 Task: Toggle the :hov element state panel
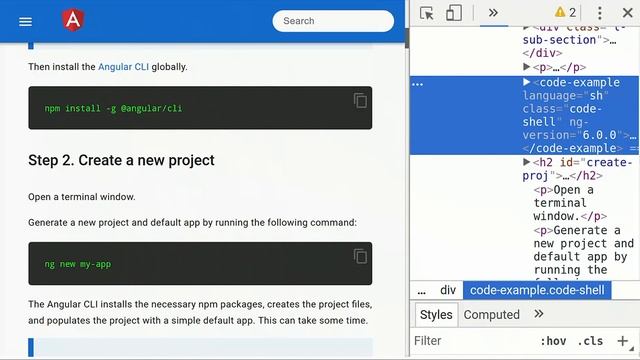click(553, 341)
